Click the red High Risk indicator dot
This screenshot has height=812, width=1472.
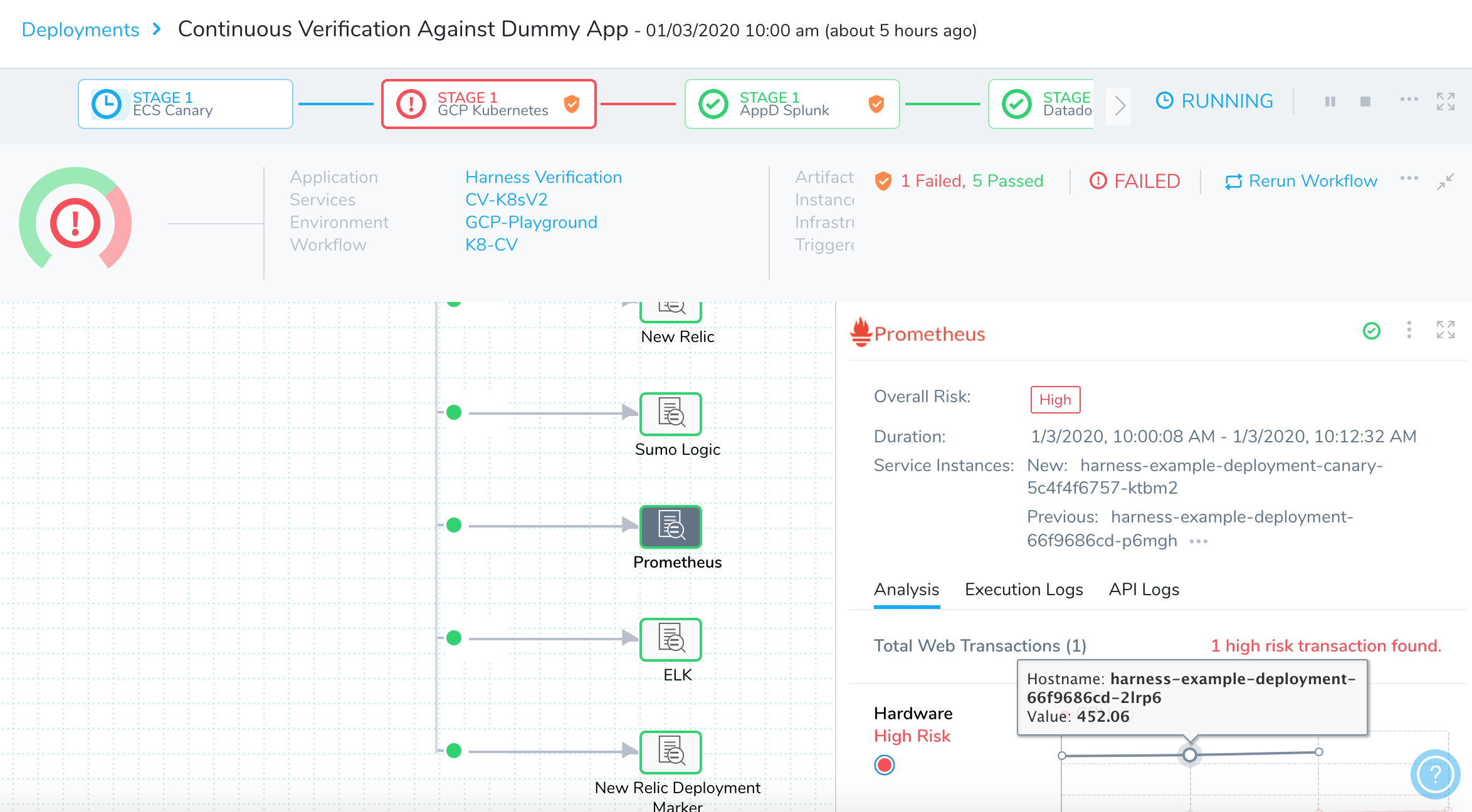pyautogui.click(x=885, y=765)
